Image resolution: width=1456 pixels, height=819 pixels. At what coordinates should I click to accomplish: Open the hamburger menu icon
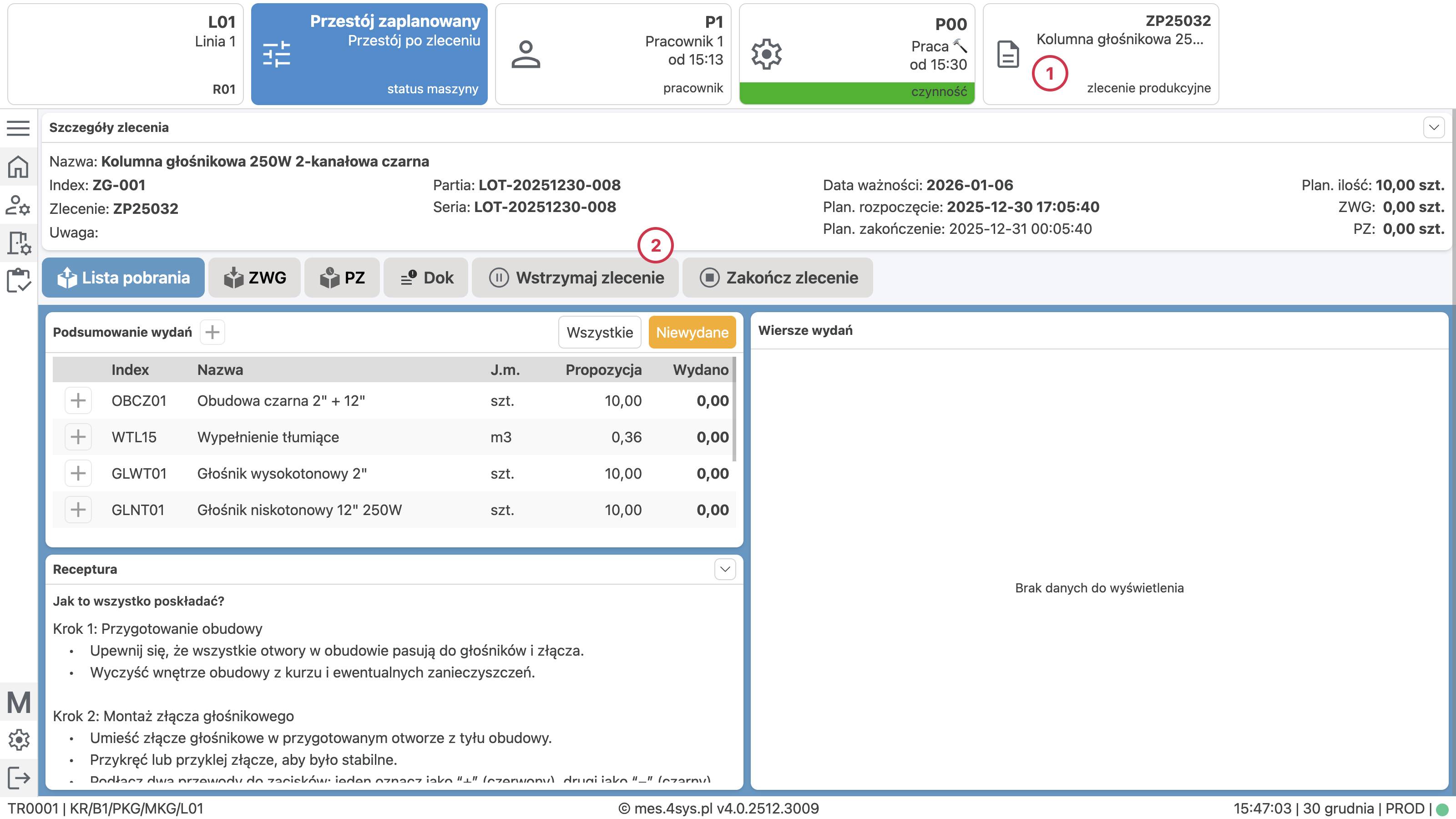[x=18, y=128]
